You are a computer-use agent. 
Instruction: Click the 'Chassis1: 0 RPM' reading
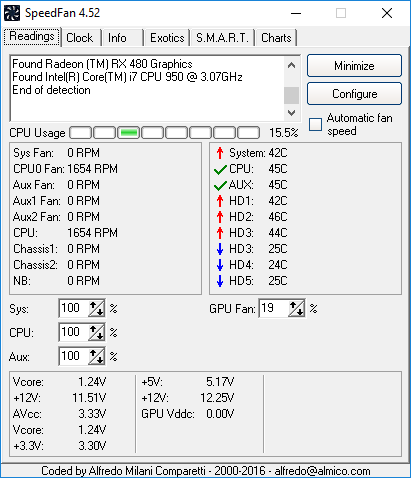coord(56,249)
